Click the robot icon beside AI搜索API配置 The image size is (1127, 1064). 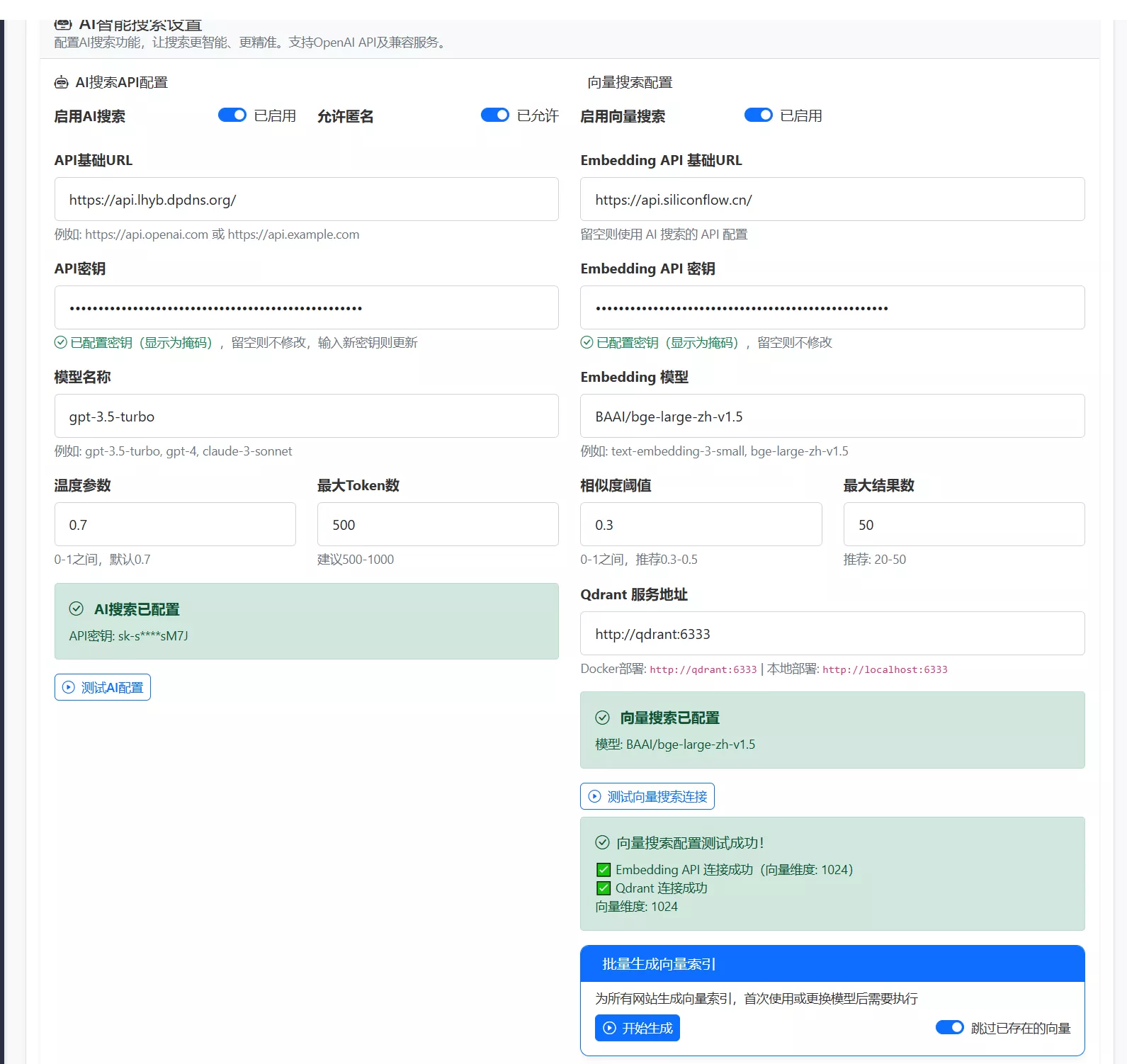[62, 82]
